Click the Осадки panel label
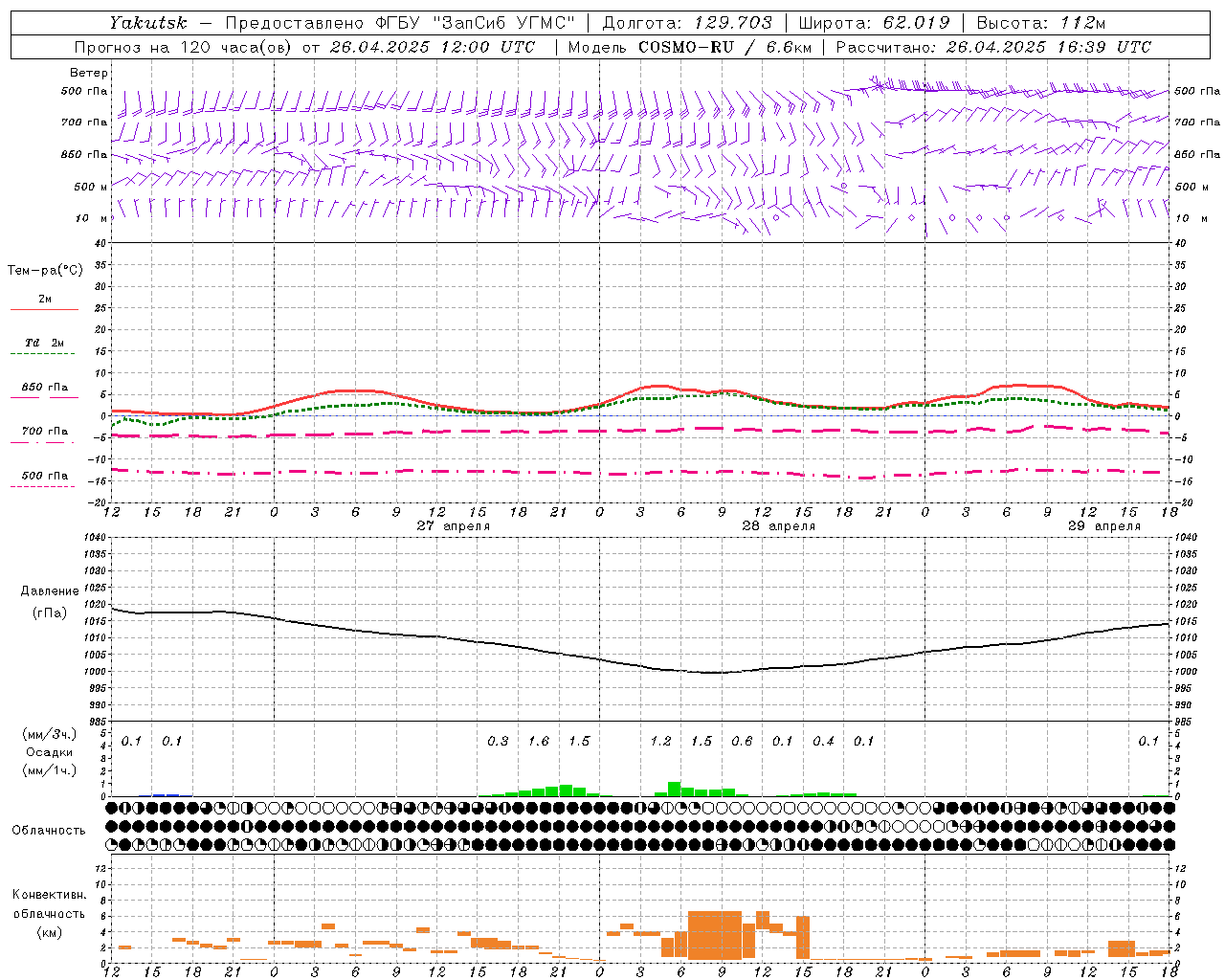 coord(50,752)
